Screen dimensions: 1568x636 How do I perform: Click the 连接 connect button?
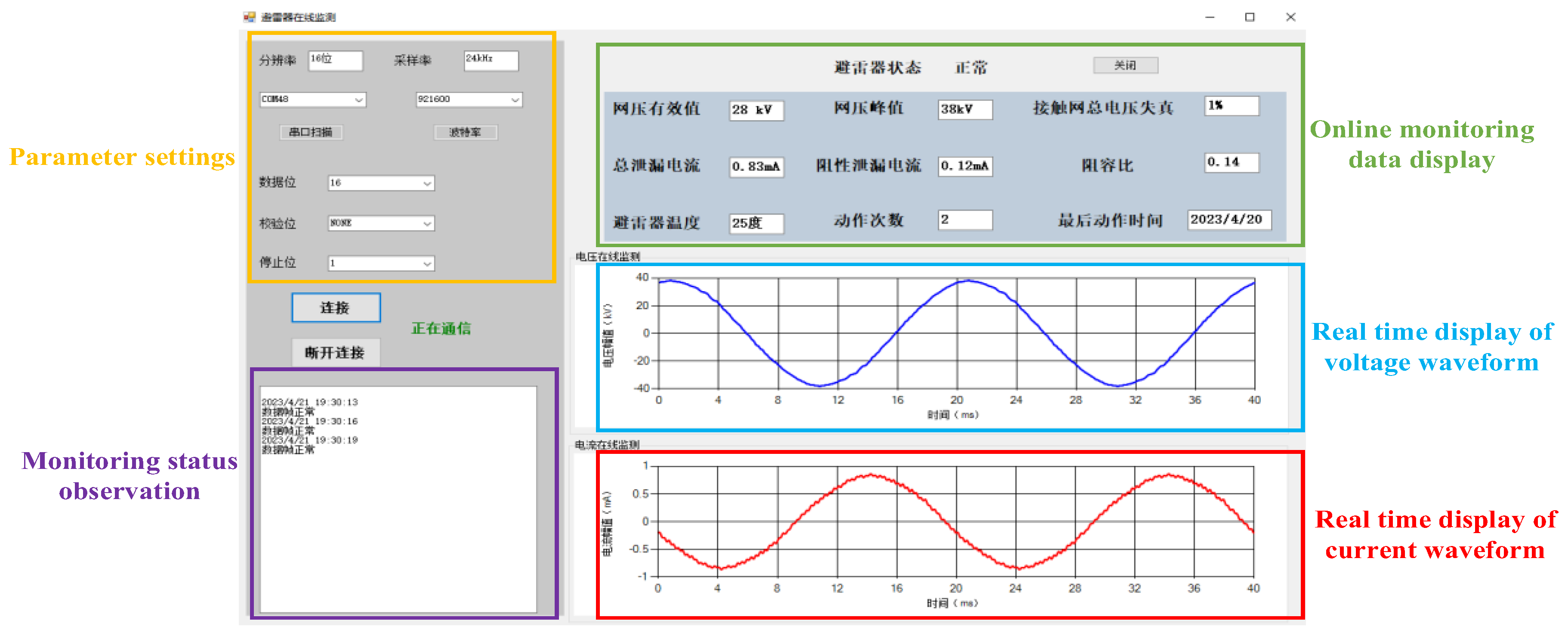335,307
